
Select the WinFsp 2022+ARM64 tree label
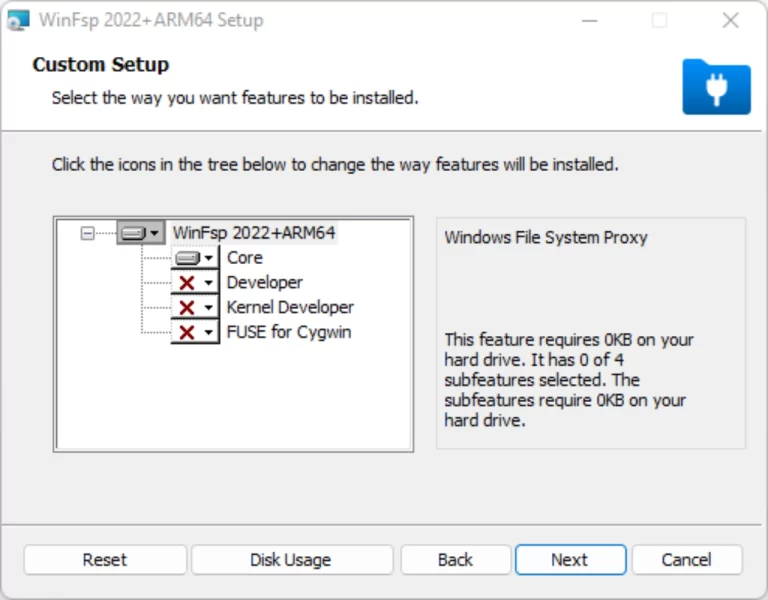[254, 233]
